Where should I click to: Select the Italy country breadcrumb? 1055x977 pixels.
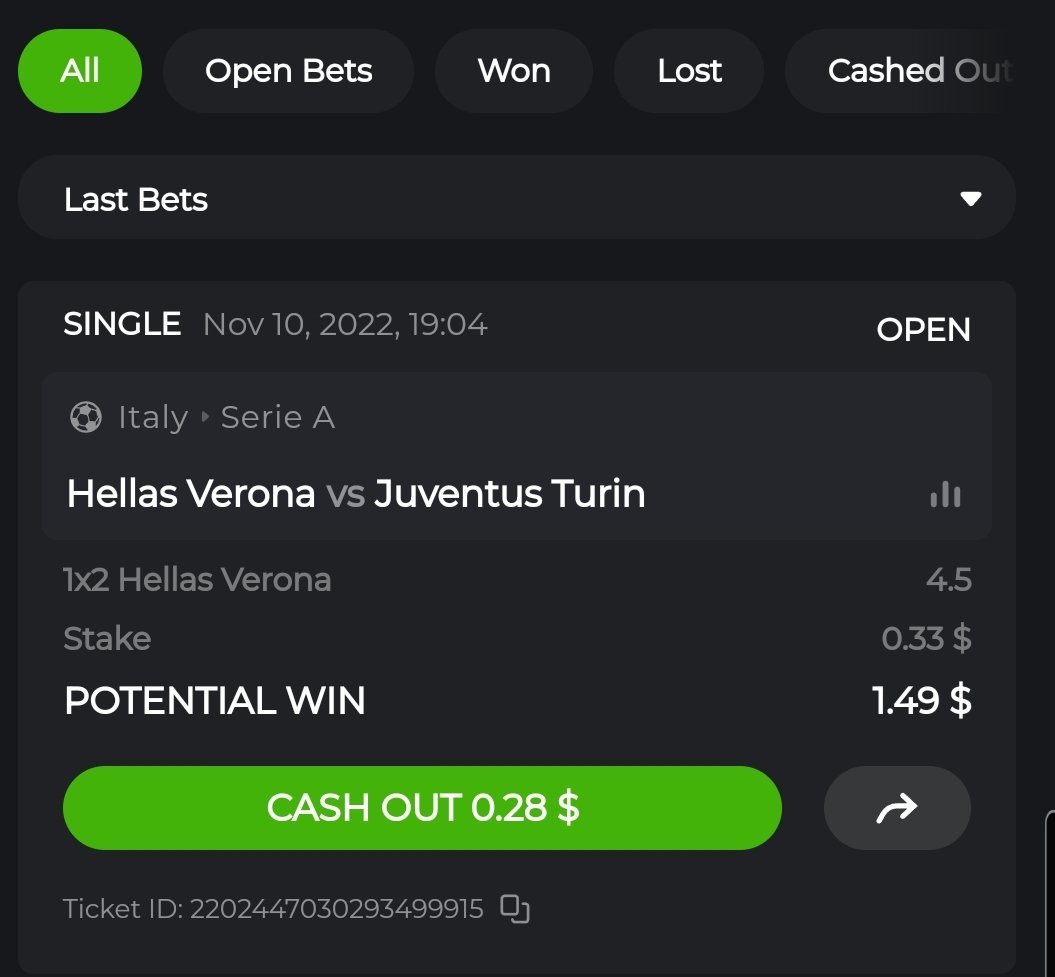[152, 417]
